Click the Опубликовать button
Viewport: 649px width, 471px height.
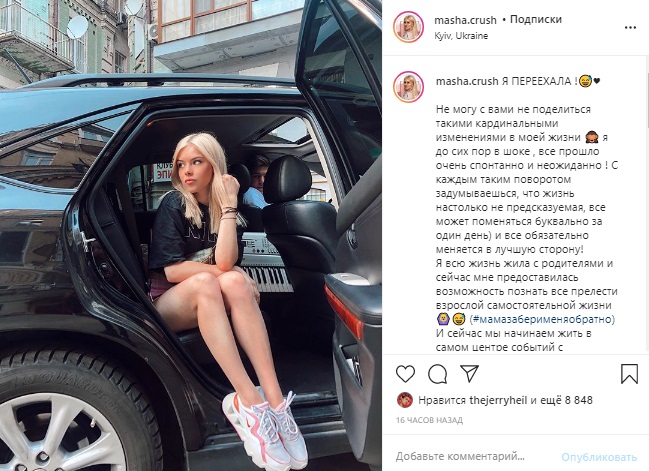tap(599, 457)
